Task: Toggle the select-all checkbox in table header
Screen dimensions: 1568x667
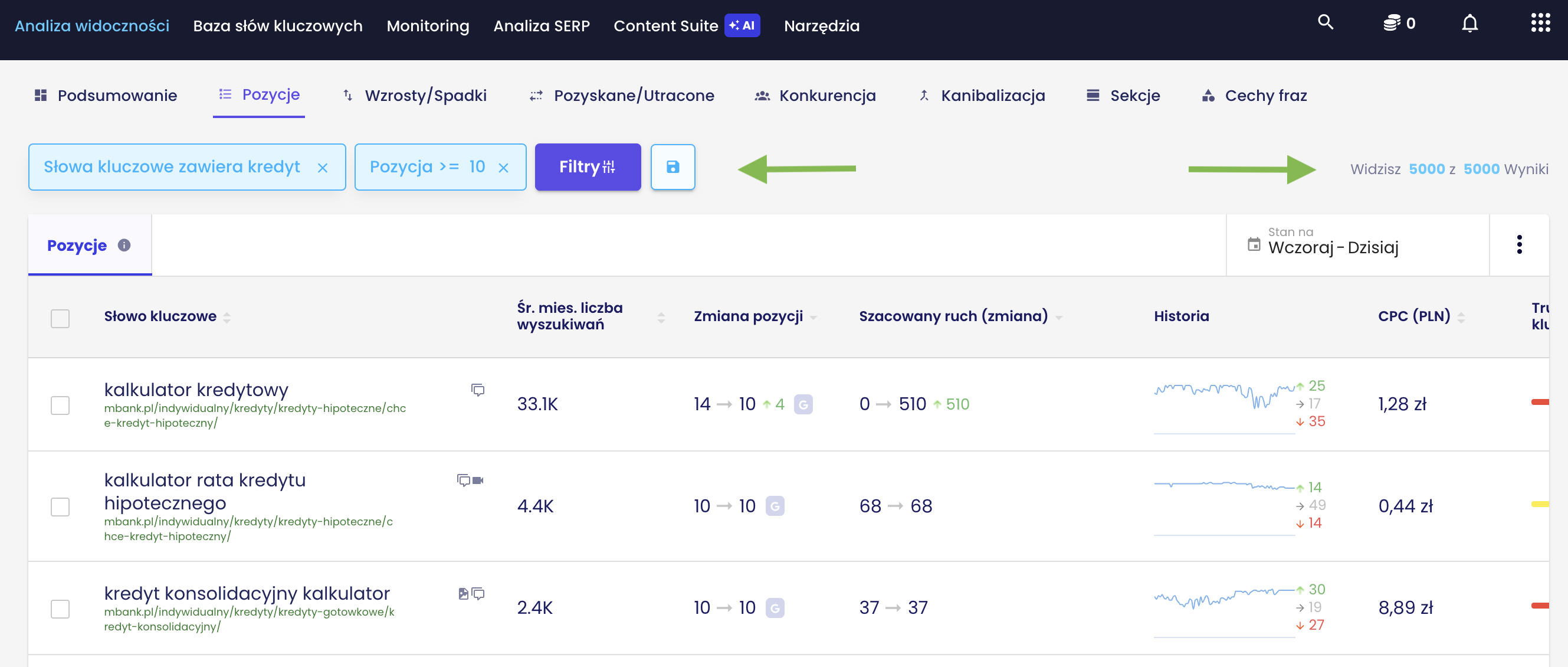Action: (x=60, y=318)
